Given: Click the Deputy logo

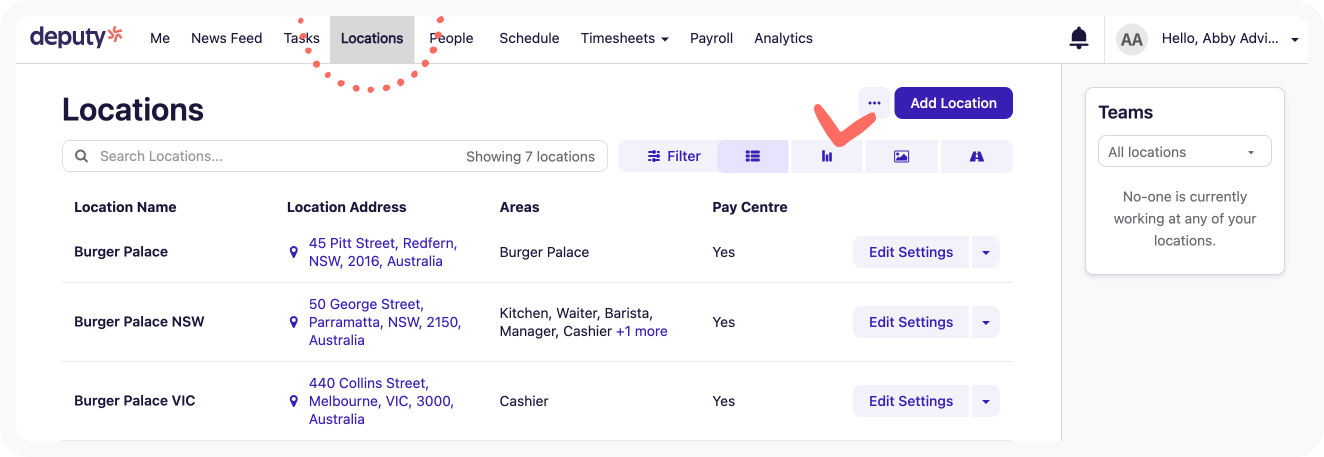Looking at the screenshot, I should (x=76, y=38).
